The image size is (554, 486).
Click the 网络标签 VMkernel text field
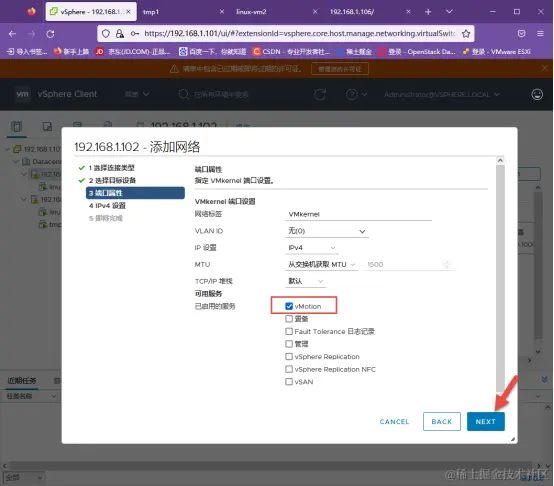(358, 214)
